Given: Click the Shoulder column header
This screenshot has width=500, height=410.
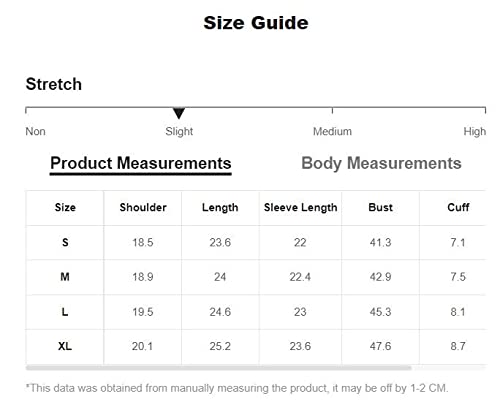Looking at the screenshot, I should pyautogui.click(x=143, y=207).
